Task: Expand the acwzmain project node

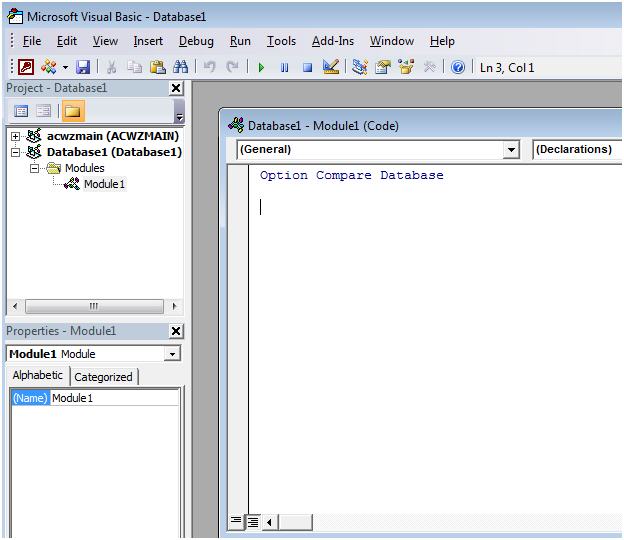Action: point(15,136)
